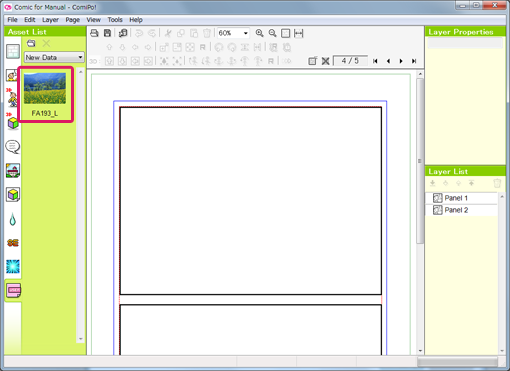Click the Save icon in toolbar
Screen dimensions: 510x371
pyautogui.click(x=107, y=33)
